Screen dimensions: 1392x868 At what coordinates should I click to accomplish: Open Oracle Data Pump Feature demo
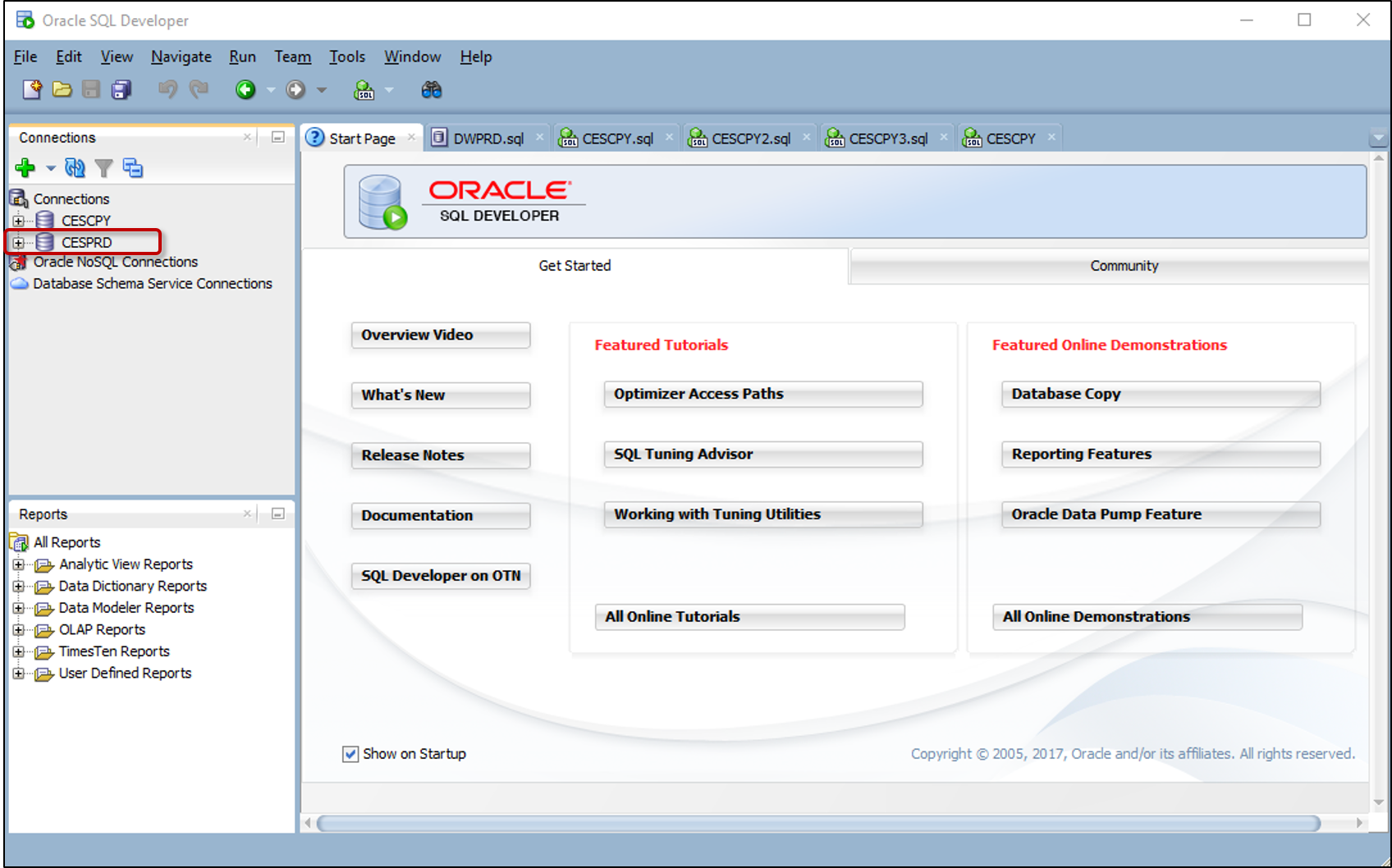tap(1161, 514)
